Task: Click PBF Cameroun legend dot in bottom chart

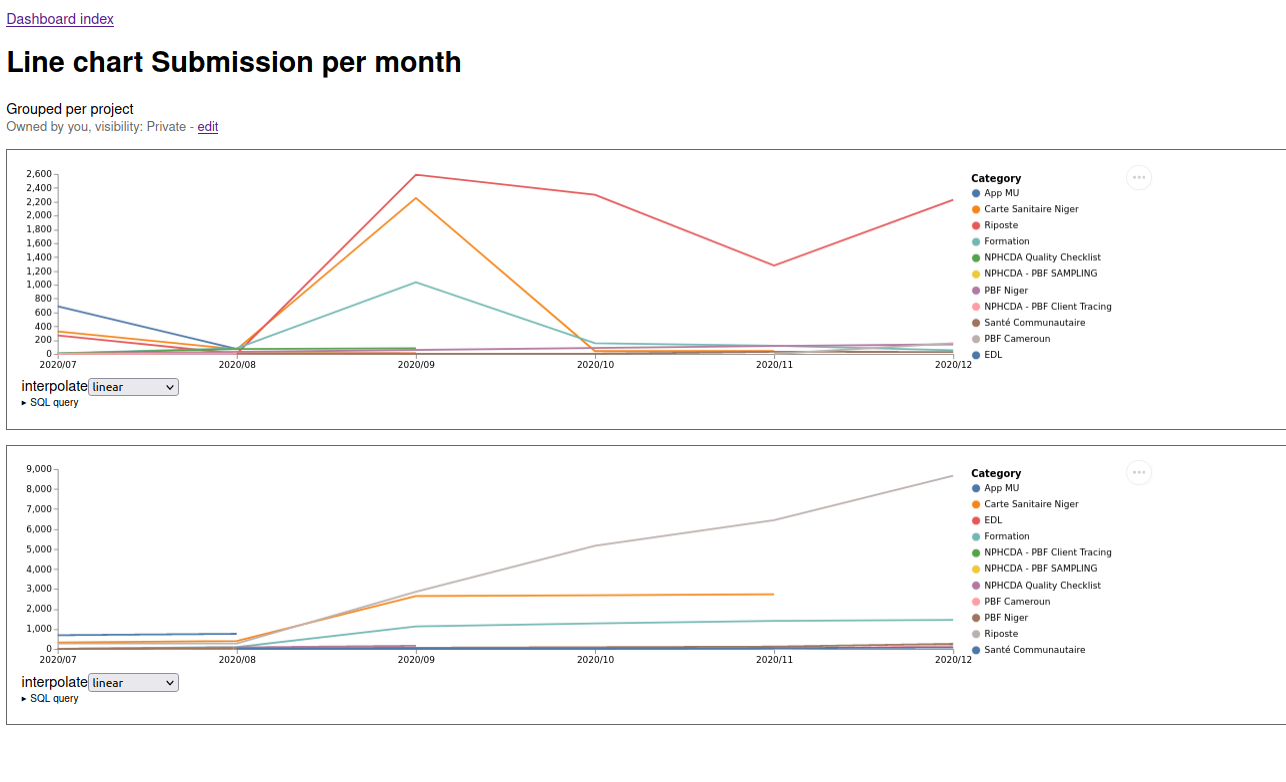Action: (x=976, y=601)
